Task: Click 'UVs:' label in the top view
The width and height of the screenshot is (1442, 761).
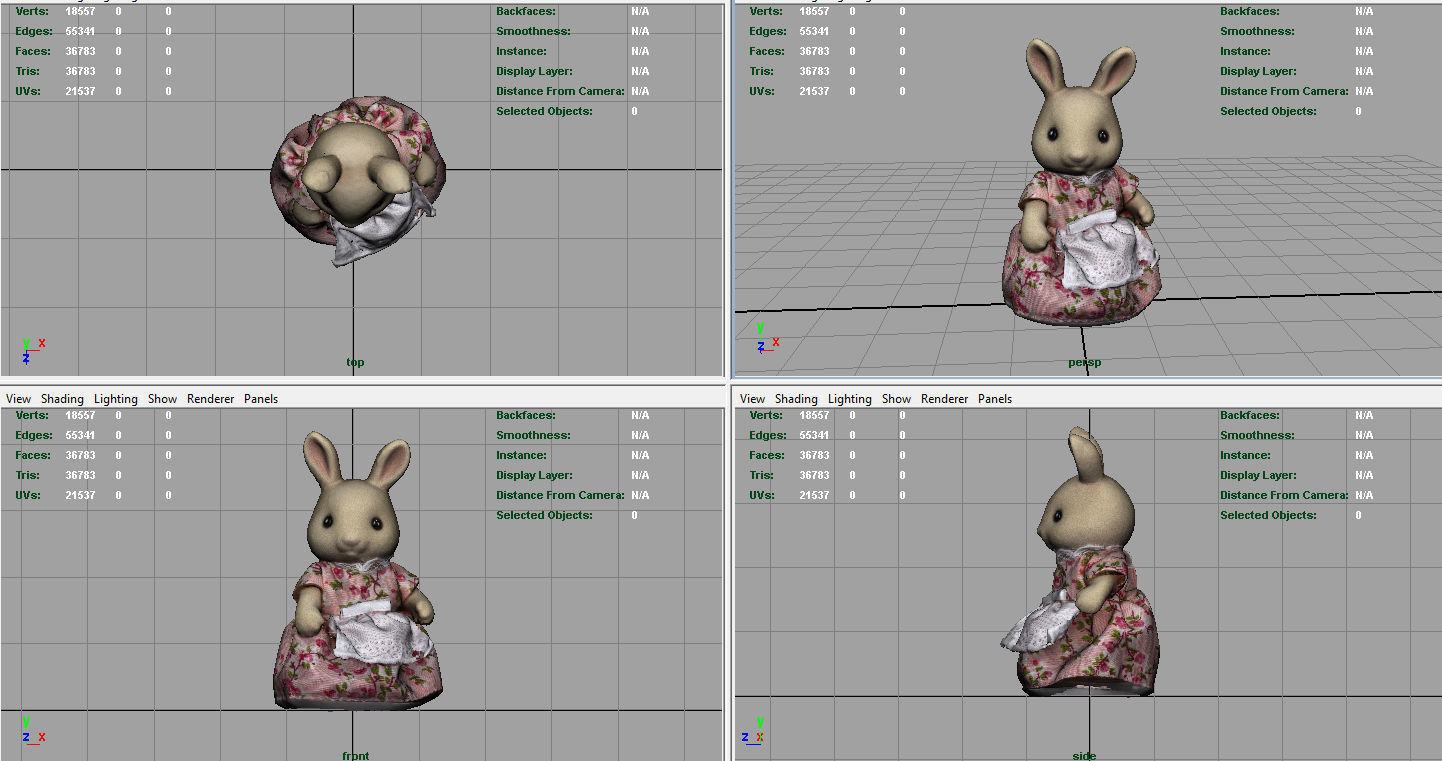Action: tap(27, 91)
